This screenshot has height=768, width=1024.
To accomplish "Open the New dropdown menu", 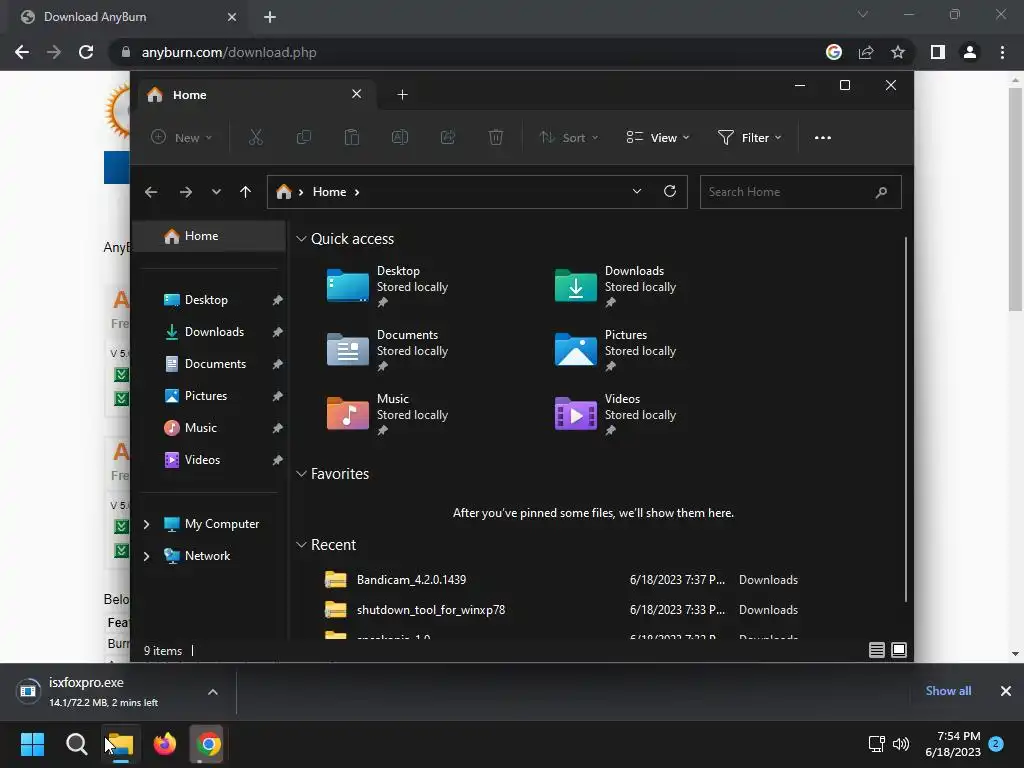I will pyautogui.click(x=182, y=138).
